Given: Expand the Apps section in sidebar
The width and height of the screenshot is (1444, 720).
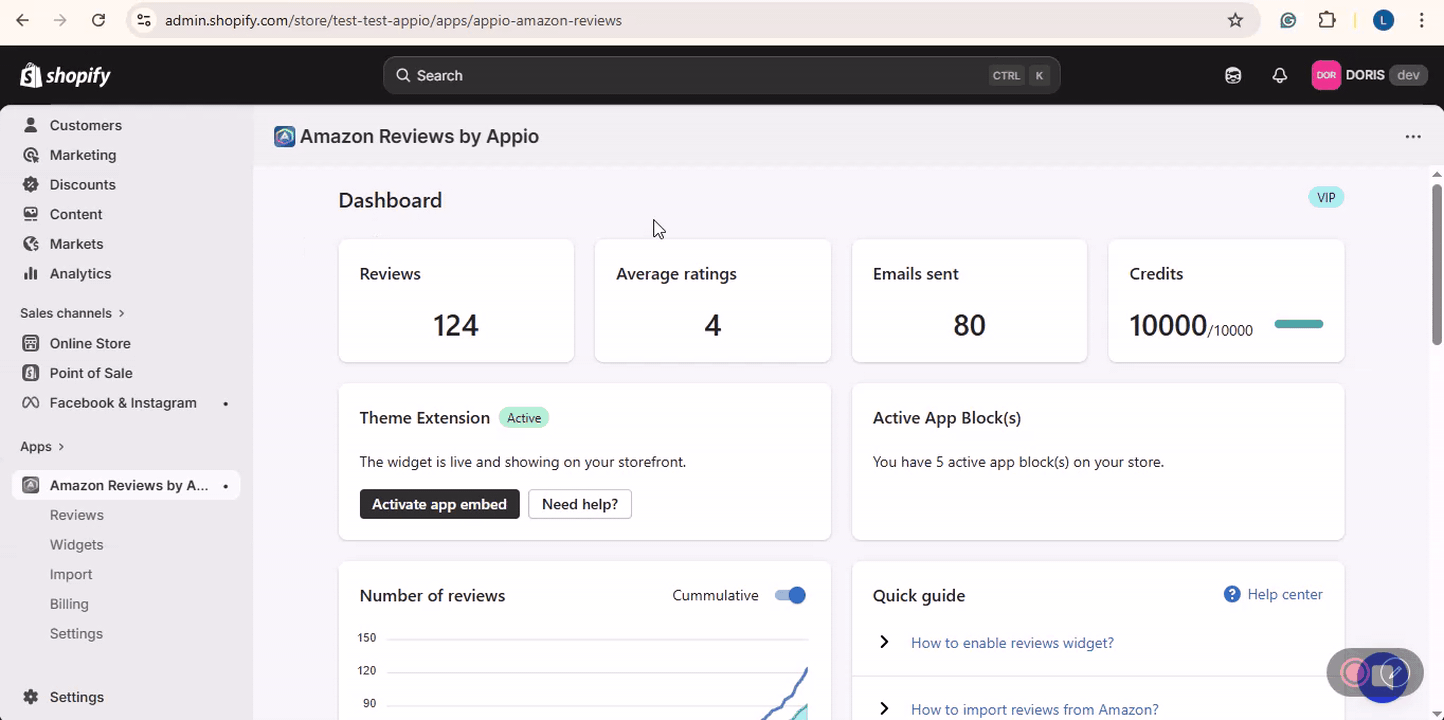Looking at the screenshot, I should point(42,447).
